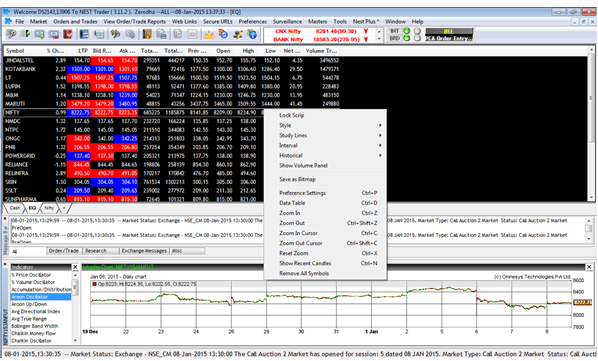598x361 pixels.
Task: Click the yellow people group toolbar icon
Action: pos(209,34)
